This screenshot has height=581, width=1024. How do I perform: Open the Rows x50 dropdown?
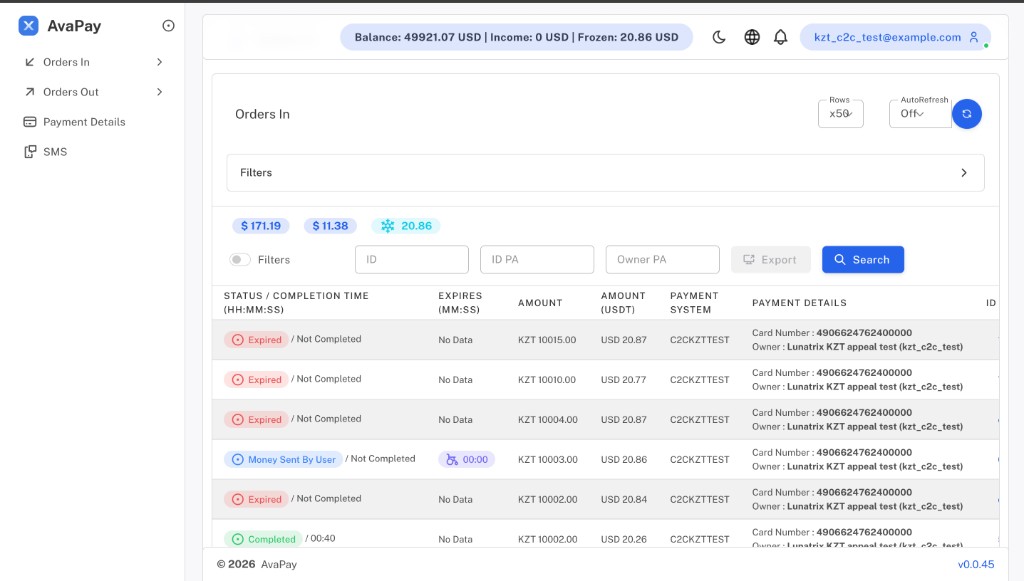tap(840, 114)
